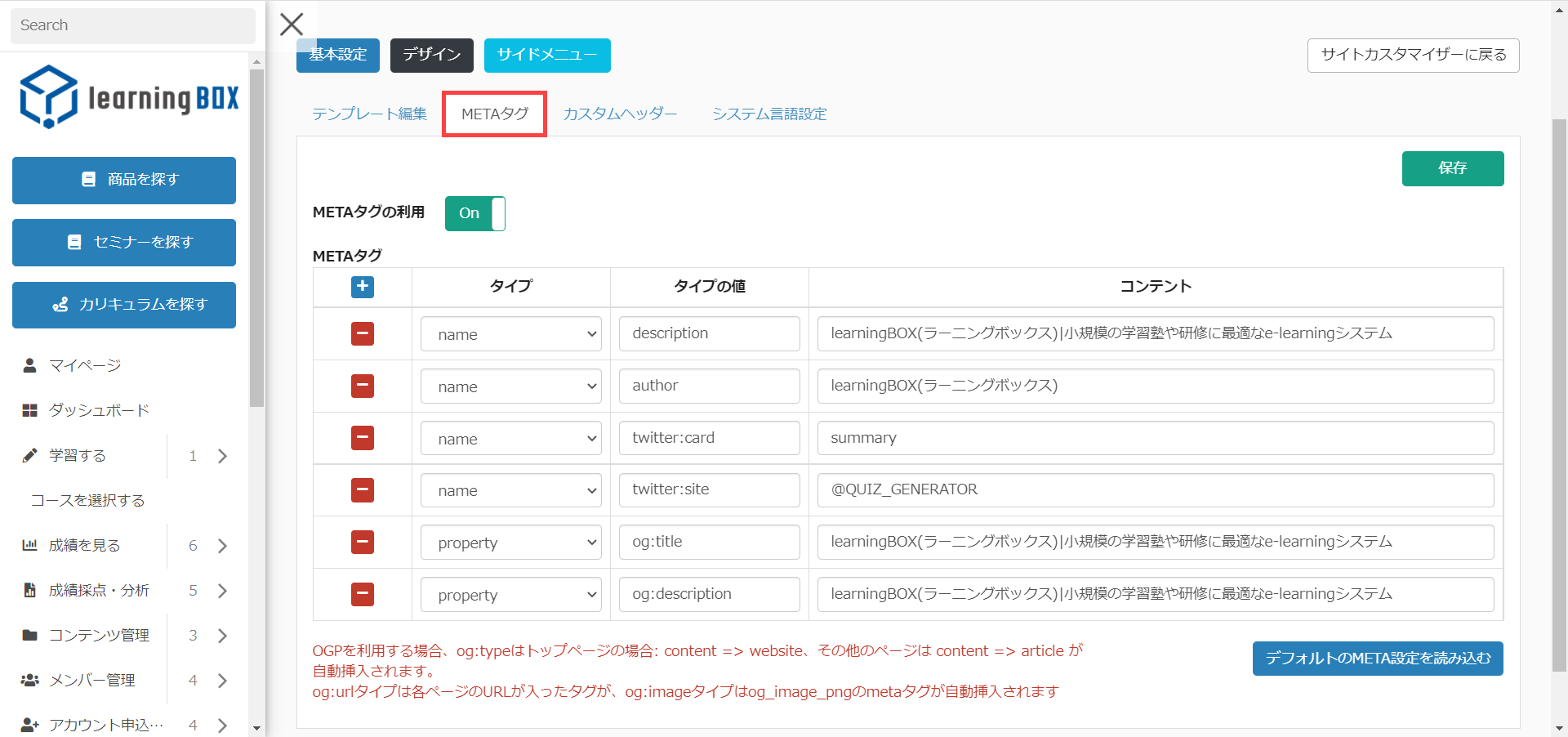This screenshot has width=1568, height=737.
Task: Click デフォルトのMETA設定を読み込む button
Action: (x=1377, y=659)
